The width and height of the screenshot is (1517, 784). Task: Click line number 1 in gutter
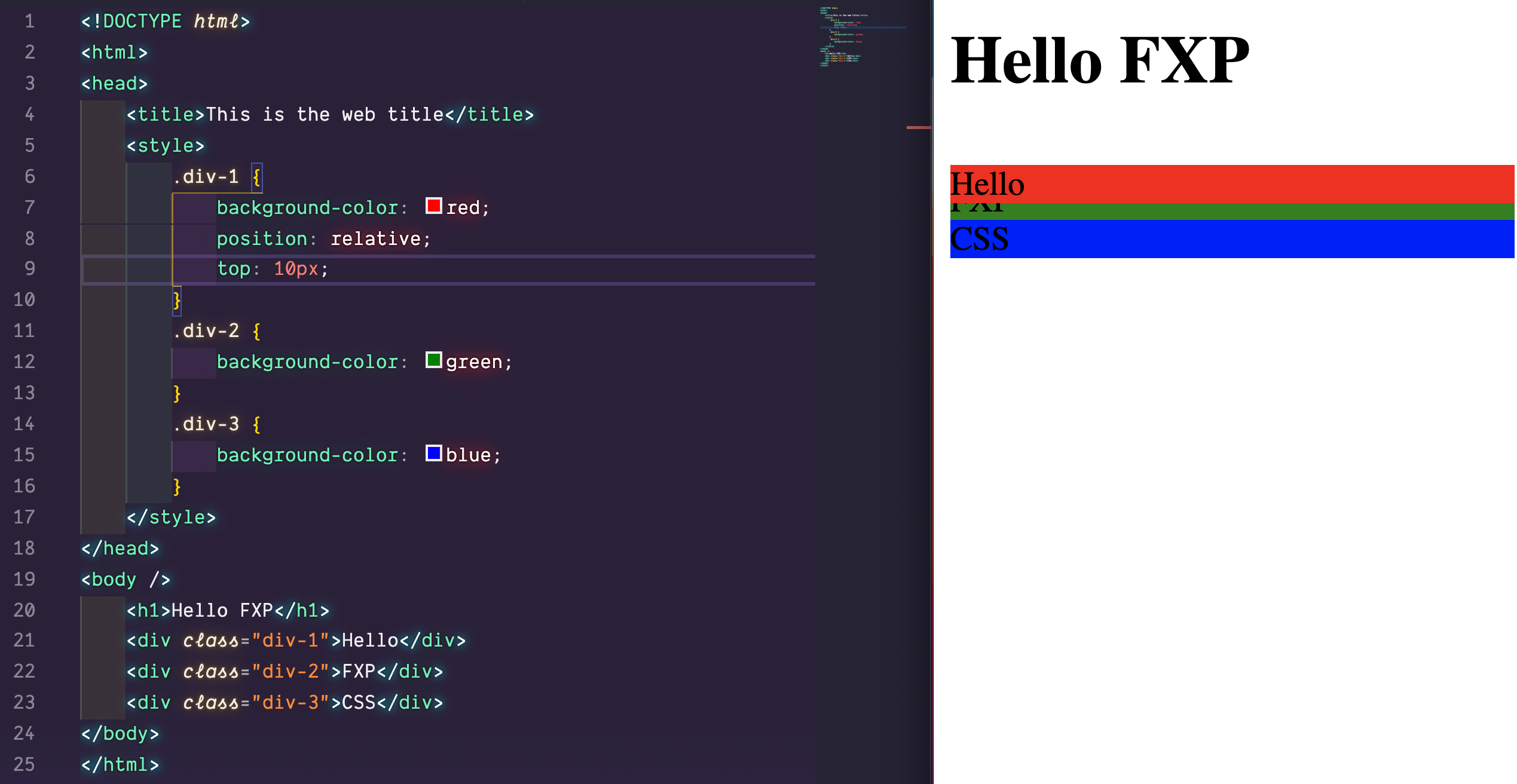point(29,22)
